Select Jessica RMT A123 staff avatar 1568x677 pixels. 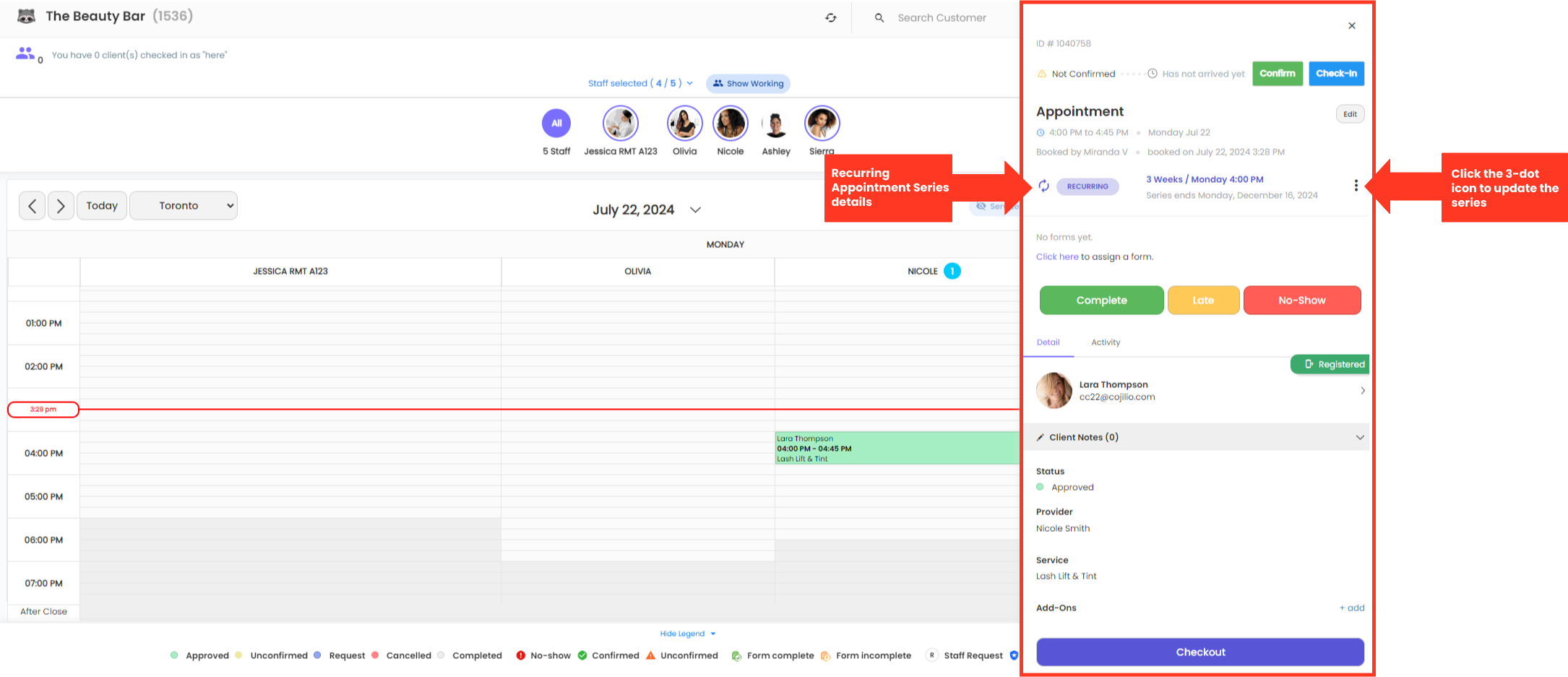click(x=621, y=123)
